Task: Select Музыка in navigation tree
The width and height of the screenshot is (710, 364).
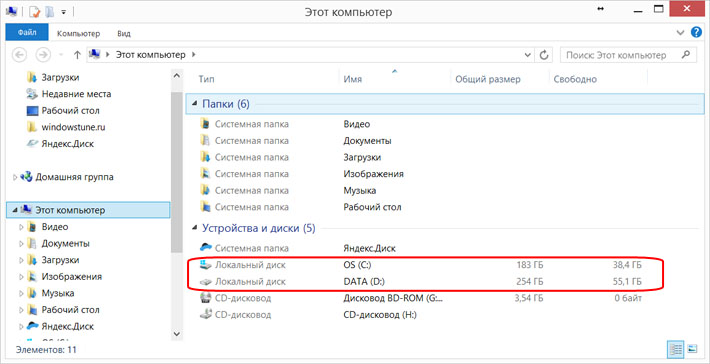Action: tap(58, 293)
